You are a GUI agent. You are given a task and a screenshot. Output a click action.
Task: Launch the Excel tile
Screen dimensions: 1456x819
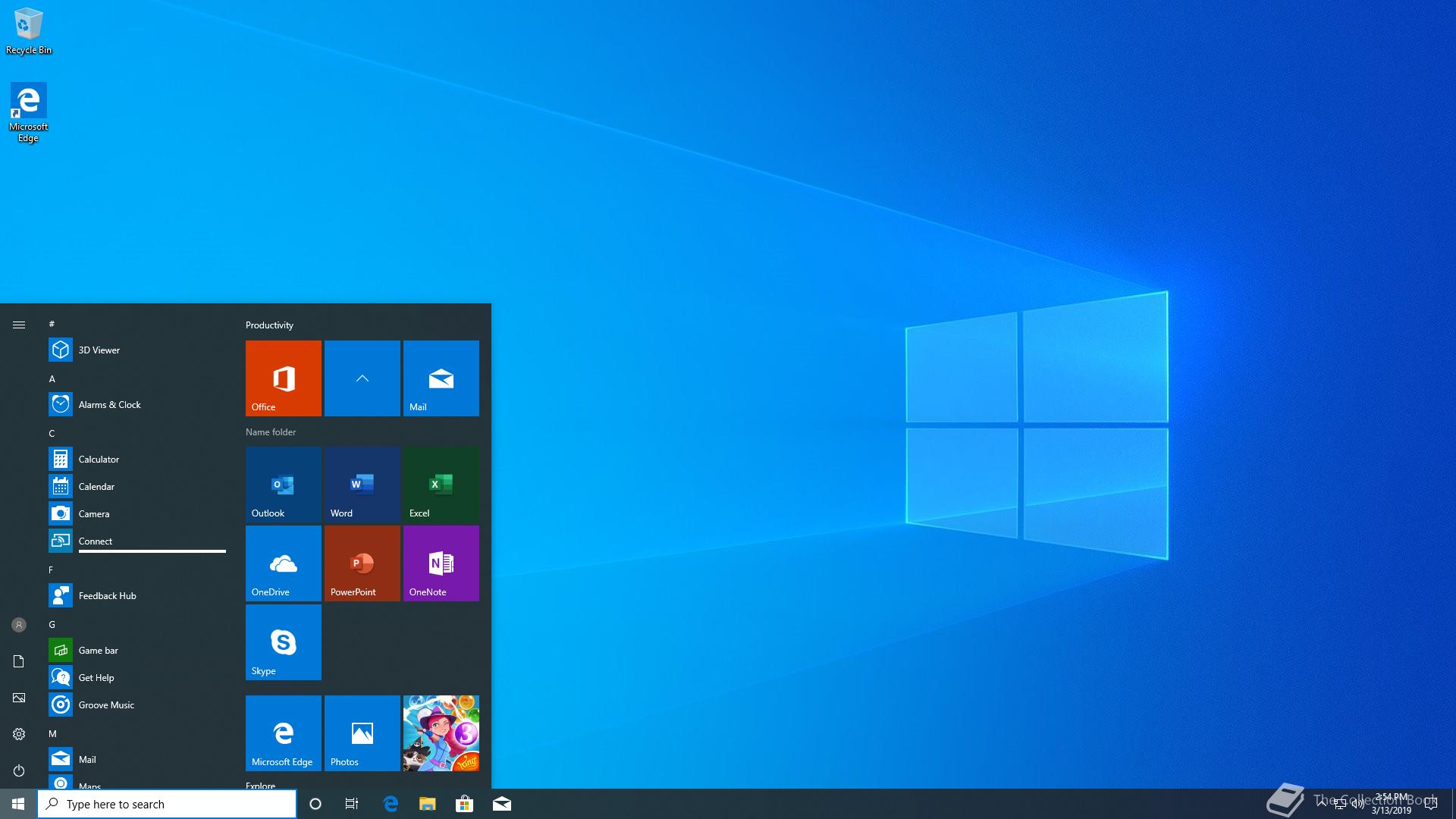point(441,484)
